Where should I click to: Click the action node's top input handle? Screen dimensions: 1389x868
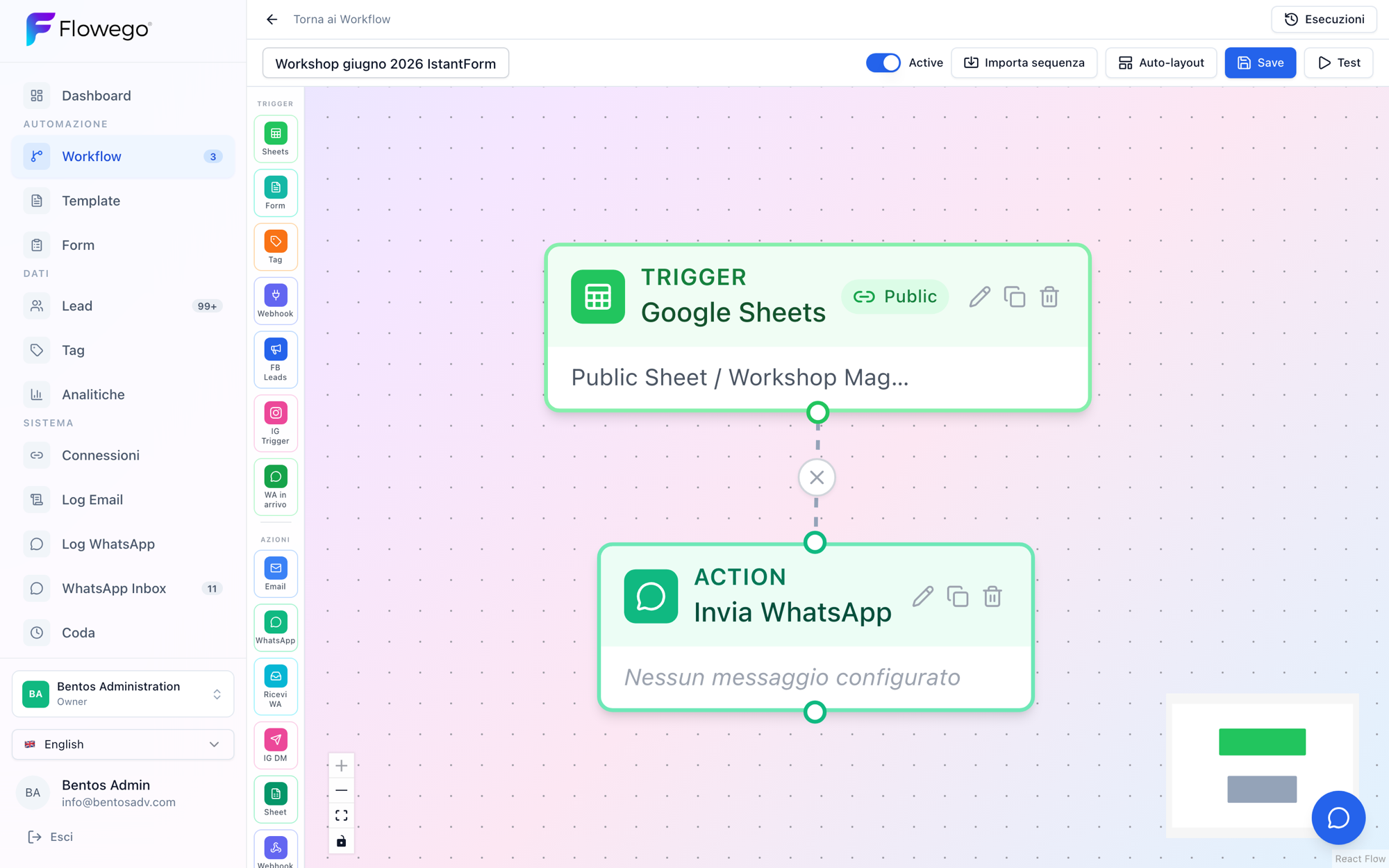click(x=815, y=542)
